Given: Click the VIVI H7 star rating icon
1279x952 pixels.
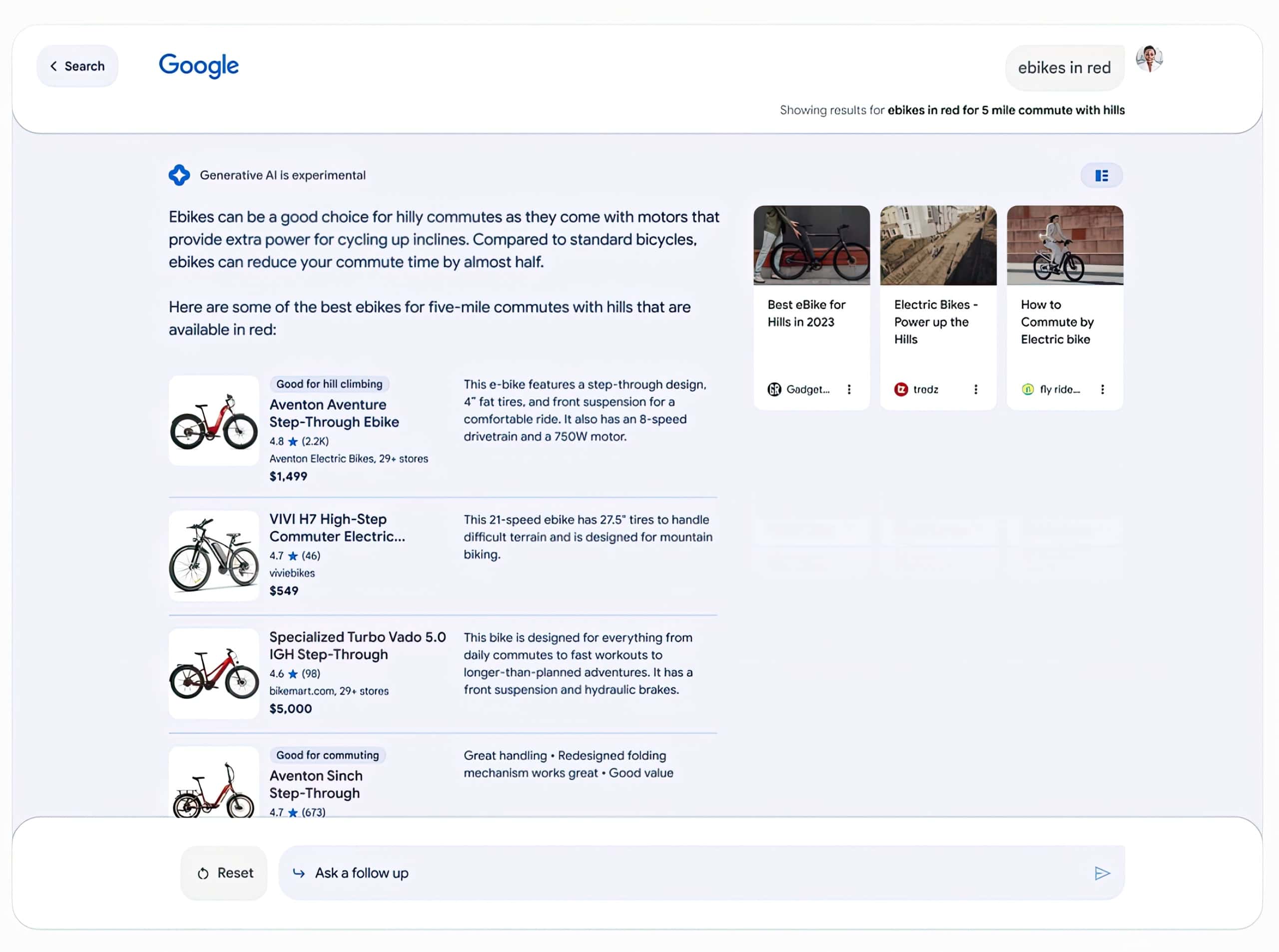Looking at the screenshot, I should pos(293,556).
